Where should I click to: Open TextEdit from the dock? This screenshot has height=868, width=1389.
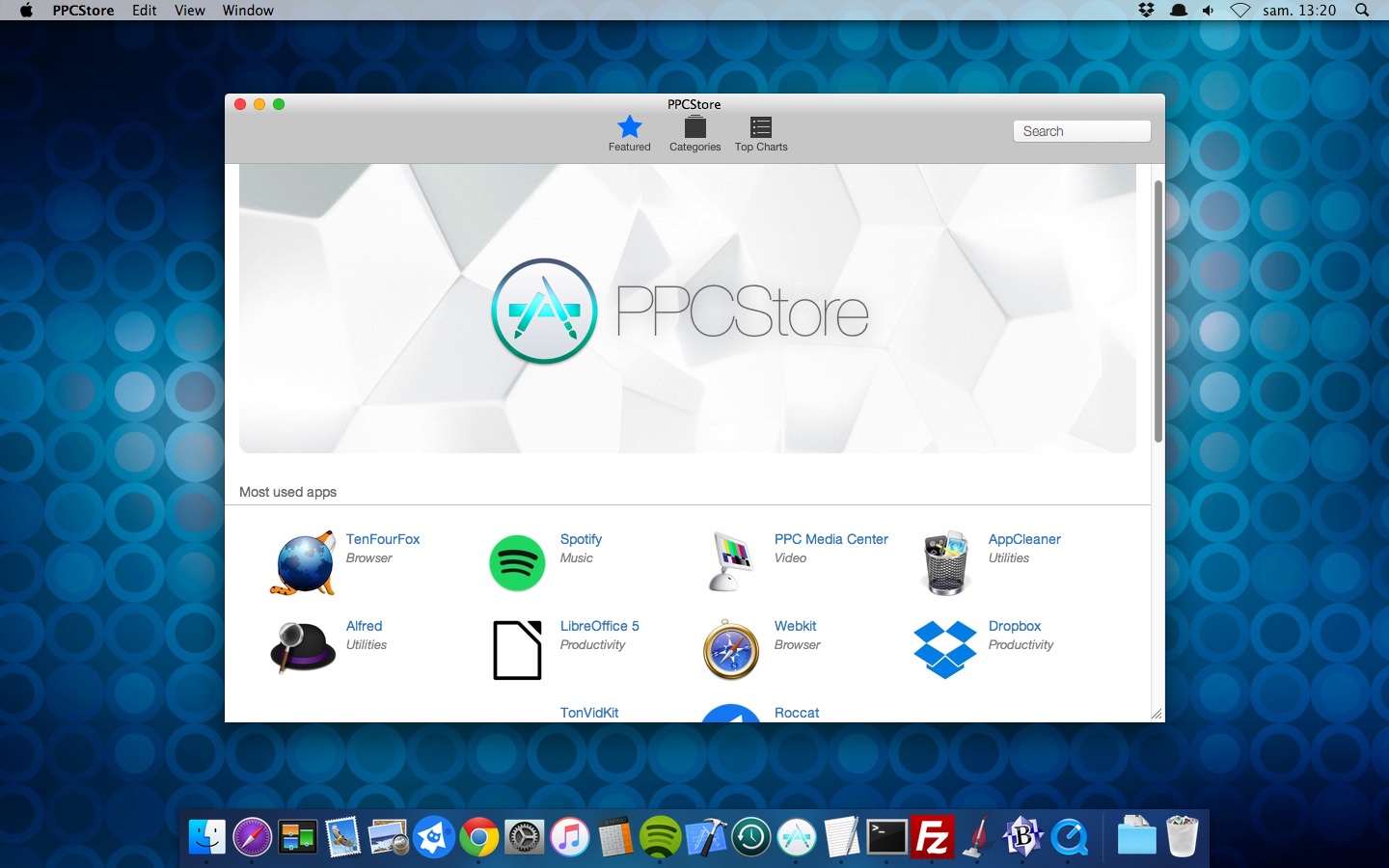(x=841, y=836)
